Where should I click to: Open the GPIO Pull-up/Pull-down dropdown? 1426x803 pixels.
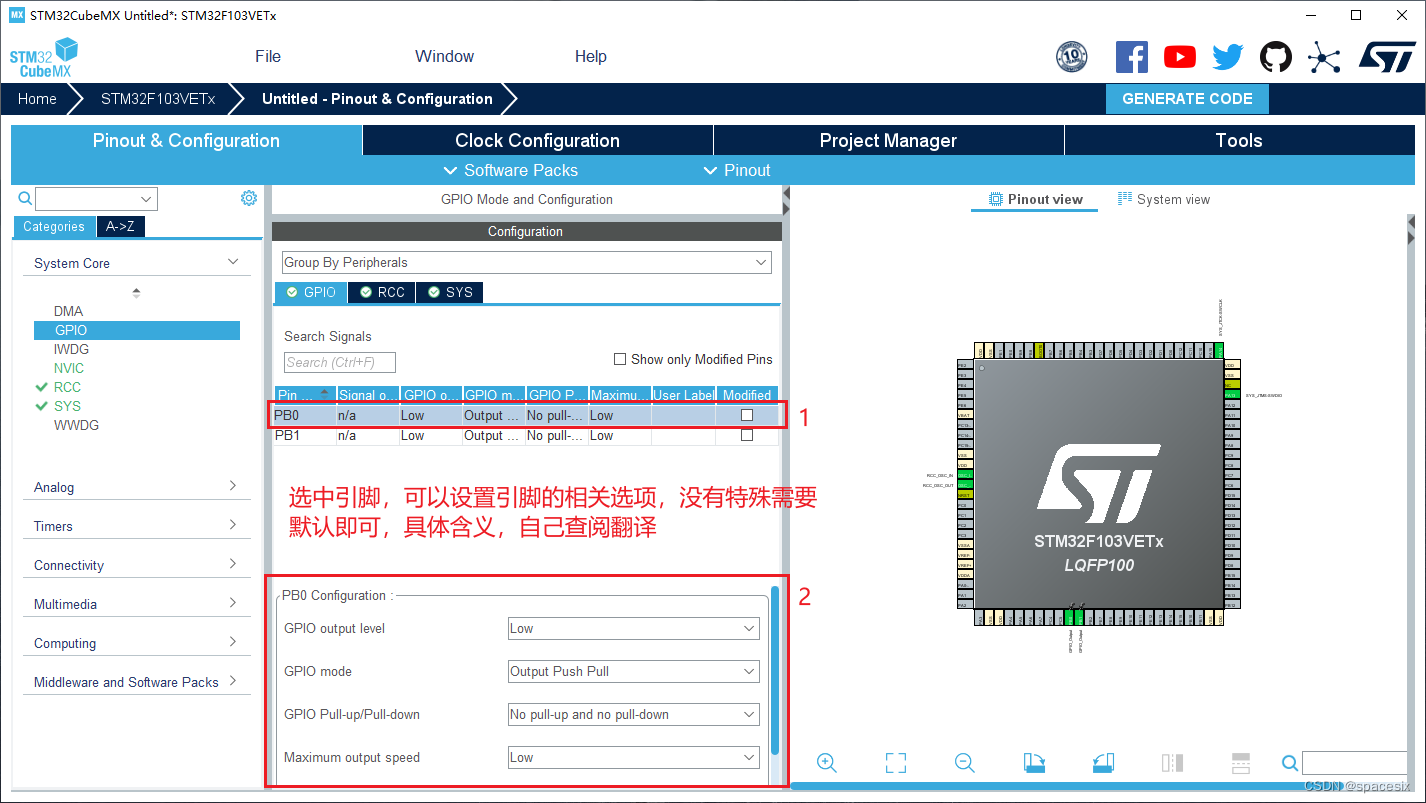(634, 714)
